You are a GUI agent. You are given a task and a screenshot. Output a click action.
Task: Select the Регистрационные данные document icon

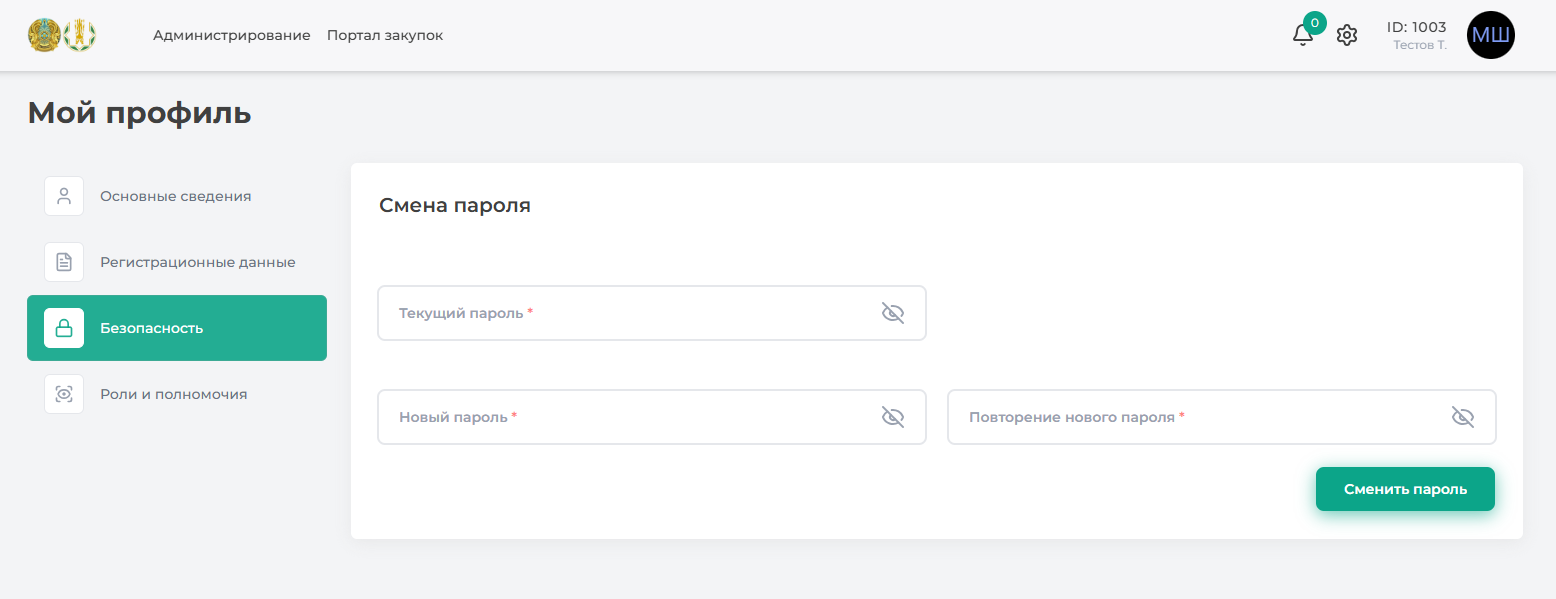coord(64,262)
